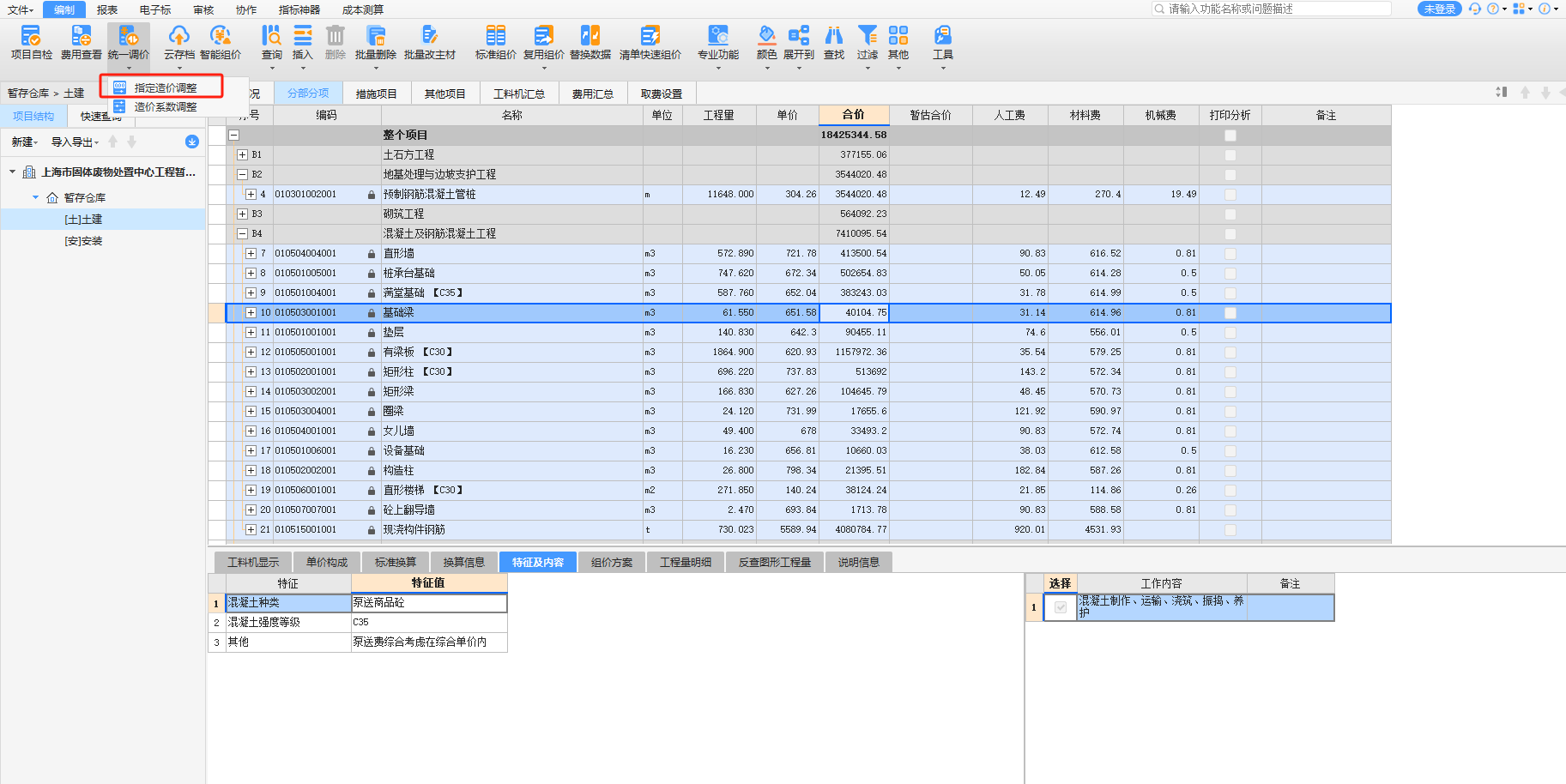This screenshot has width=1566, height=784.
Task: Select the [安]安装 tree item
Action: pos(83,241)
